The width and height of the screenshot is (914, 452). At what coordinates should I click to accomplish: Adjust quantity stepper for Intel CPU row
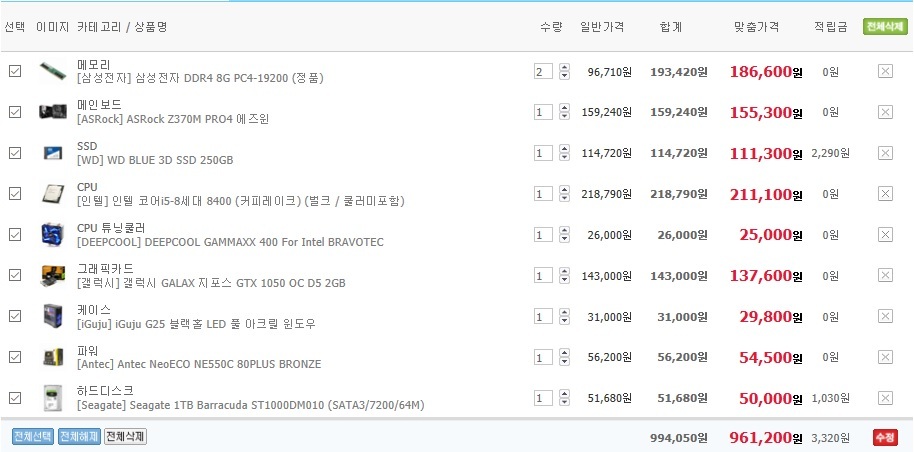pos(564,194)
